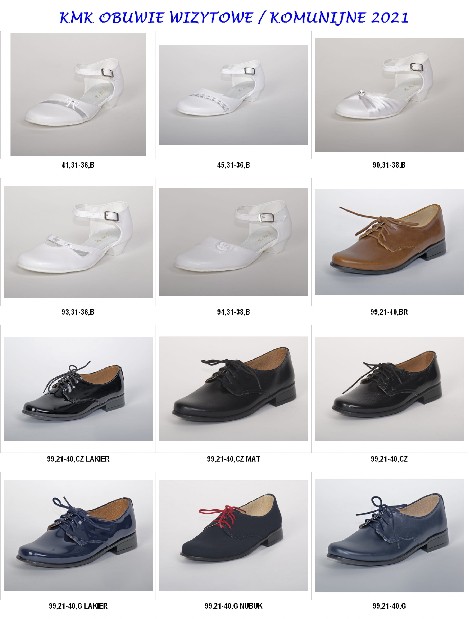Image resolution: width=469 pixels, height=619 pixels.
Task: Select the nubuck shoe with red laces
Action: [x=233, y=536]
